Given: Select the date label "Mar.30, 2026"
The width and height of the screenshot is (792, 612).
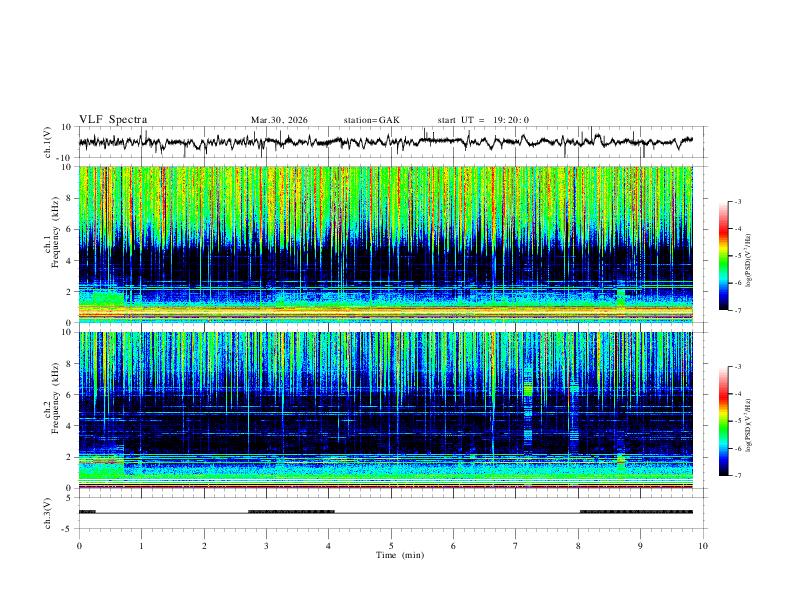Looking at the screenshot, I should click(279, 120).
